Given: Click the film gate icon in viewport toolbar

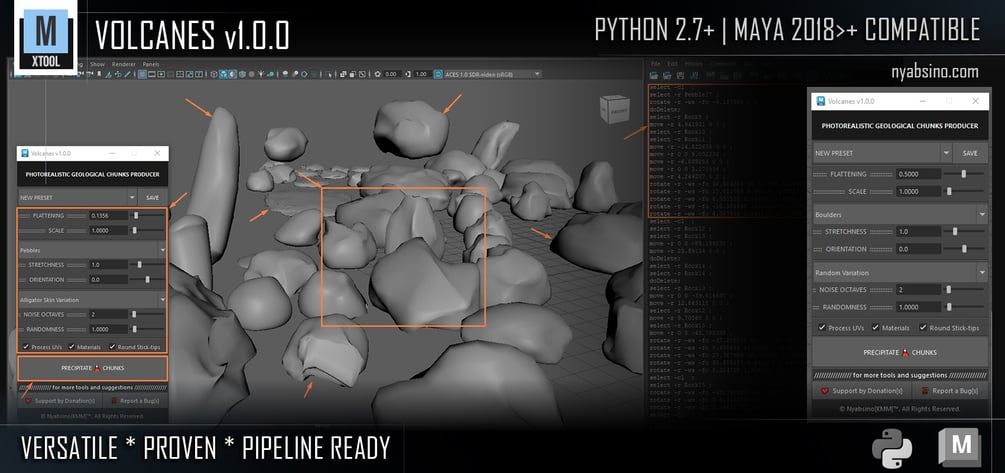Looking at the screenshot, I should [152, 74].
